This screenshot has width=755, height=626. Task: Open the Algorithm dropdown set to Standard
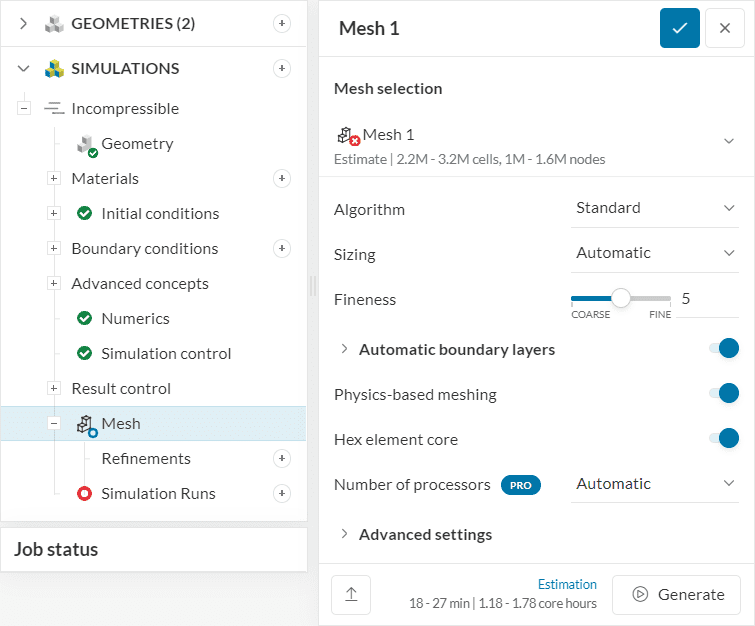coord(655,208)
